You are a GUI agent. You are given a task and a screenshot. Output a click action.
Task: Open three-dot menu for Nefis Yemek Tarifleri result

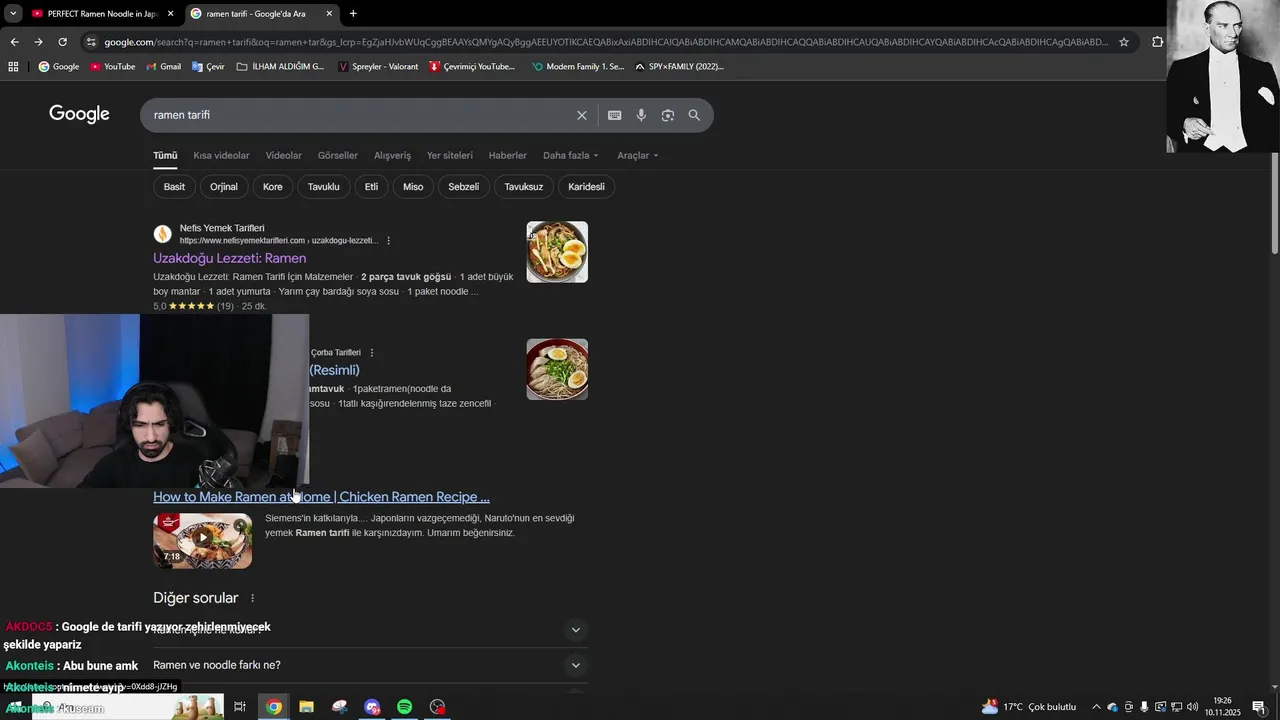[x=388, y=240]
